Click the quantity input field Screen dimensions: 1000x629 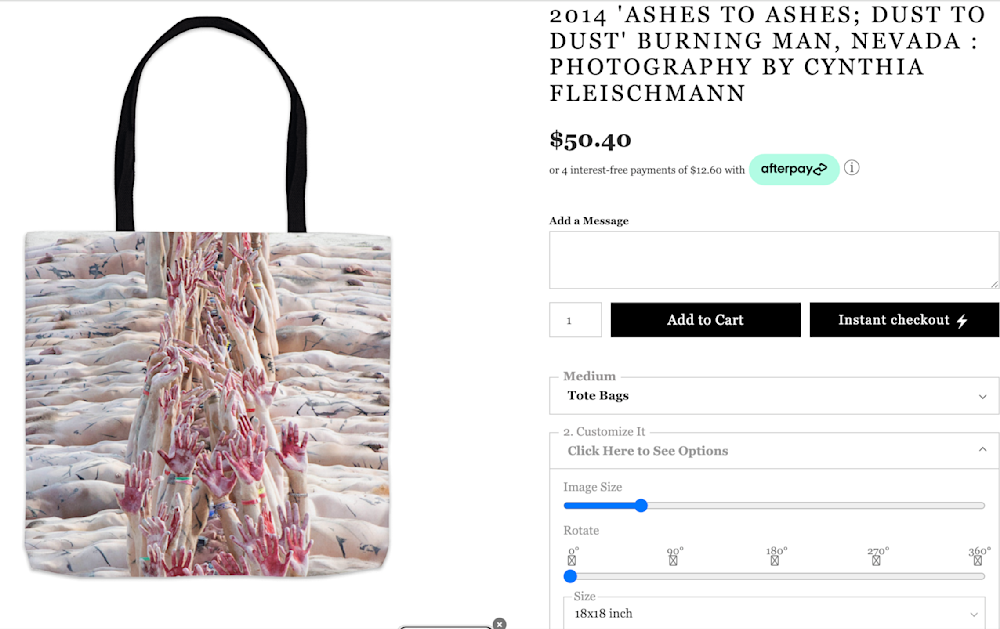[x=575, y=320]
